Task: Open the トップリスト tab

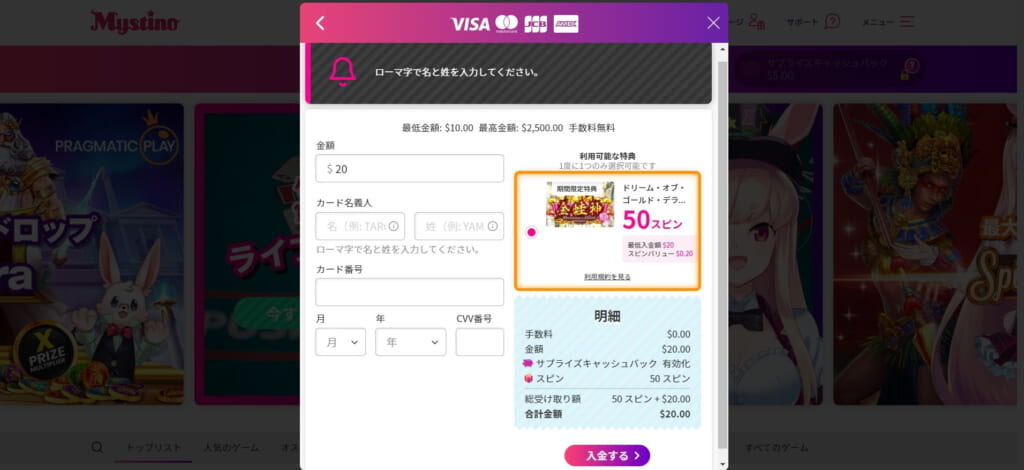Action: 153,448
